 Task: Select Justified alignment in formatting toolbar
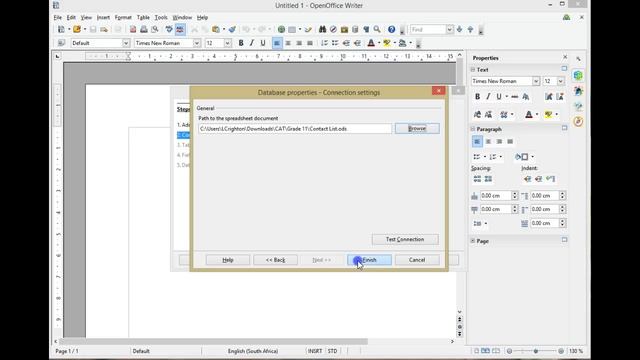point(310,43)
